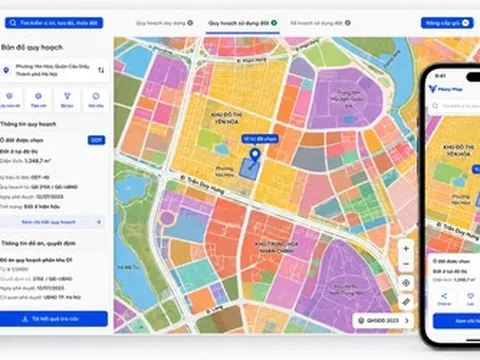The width and height of the screenshot is (480, 360).
Task: Click the 'Thông tin đồ án, quyết định' heading
Action: [38, 243]
